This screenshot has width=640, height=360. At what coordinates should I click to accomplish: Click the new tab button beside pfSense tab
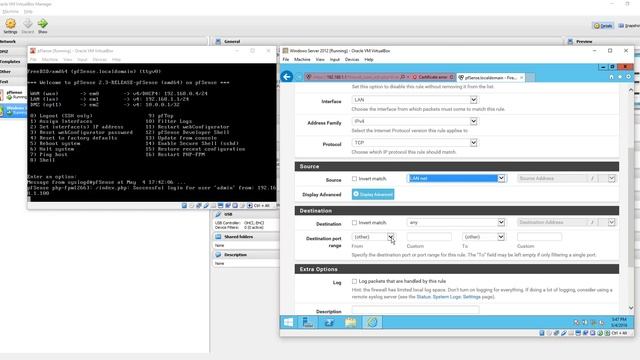pos(530,77)
